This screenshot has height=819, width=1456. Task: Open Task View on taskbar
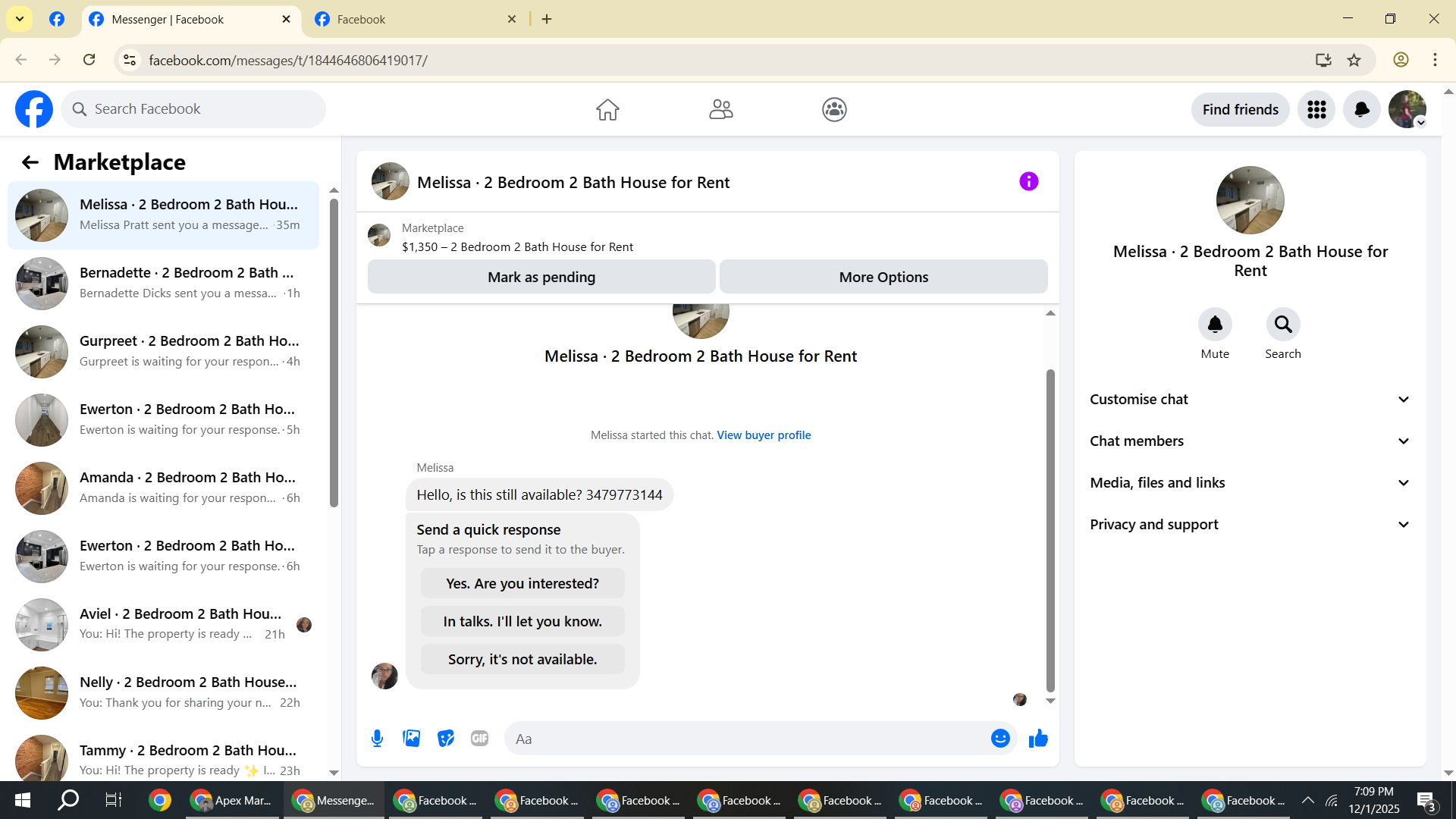tap(113, 800)
